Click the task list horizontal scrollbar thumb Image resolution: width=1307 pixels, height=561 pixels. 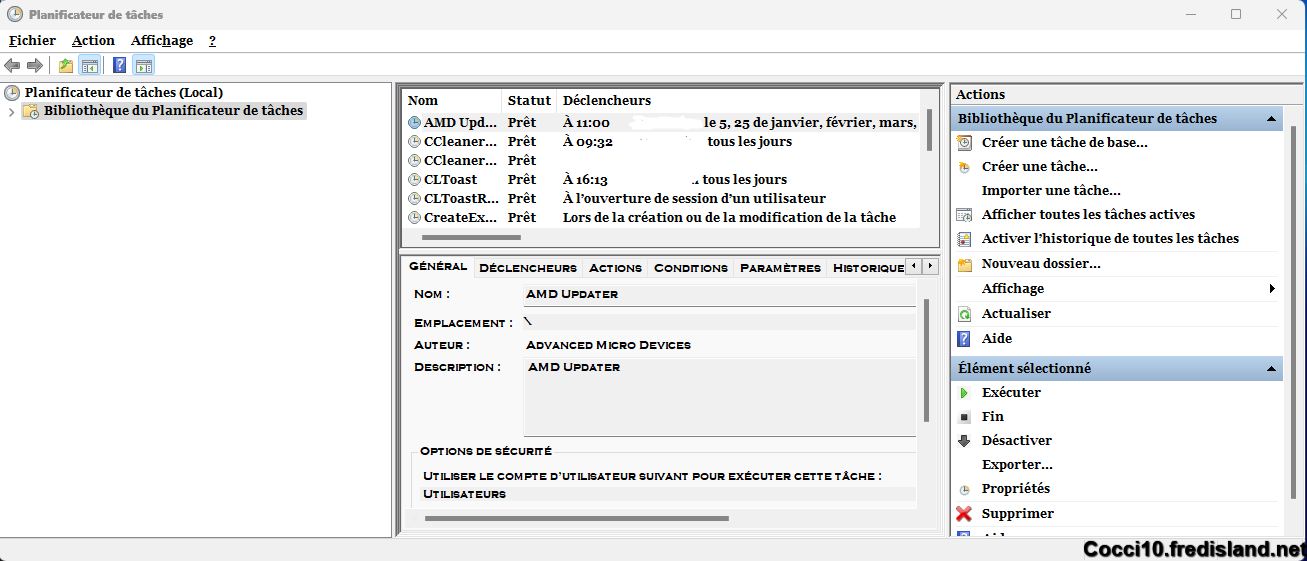tap(471, 238)
